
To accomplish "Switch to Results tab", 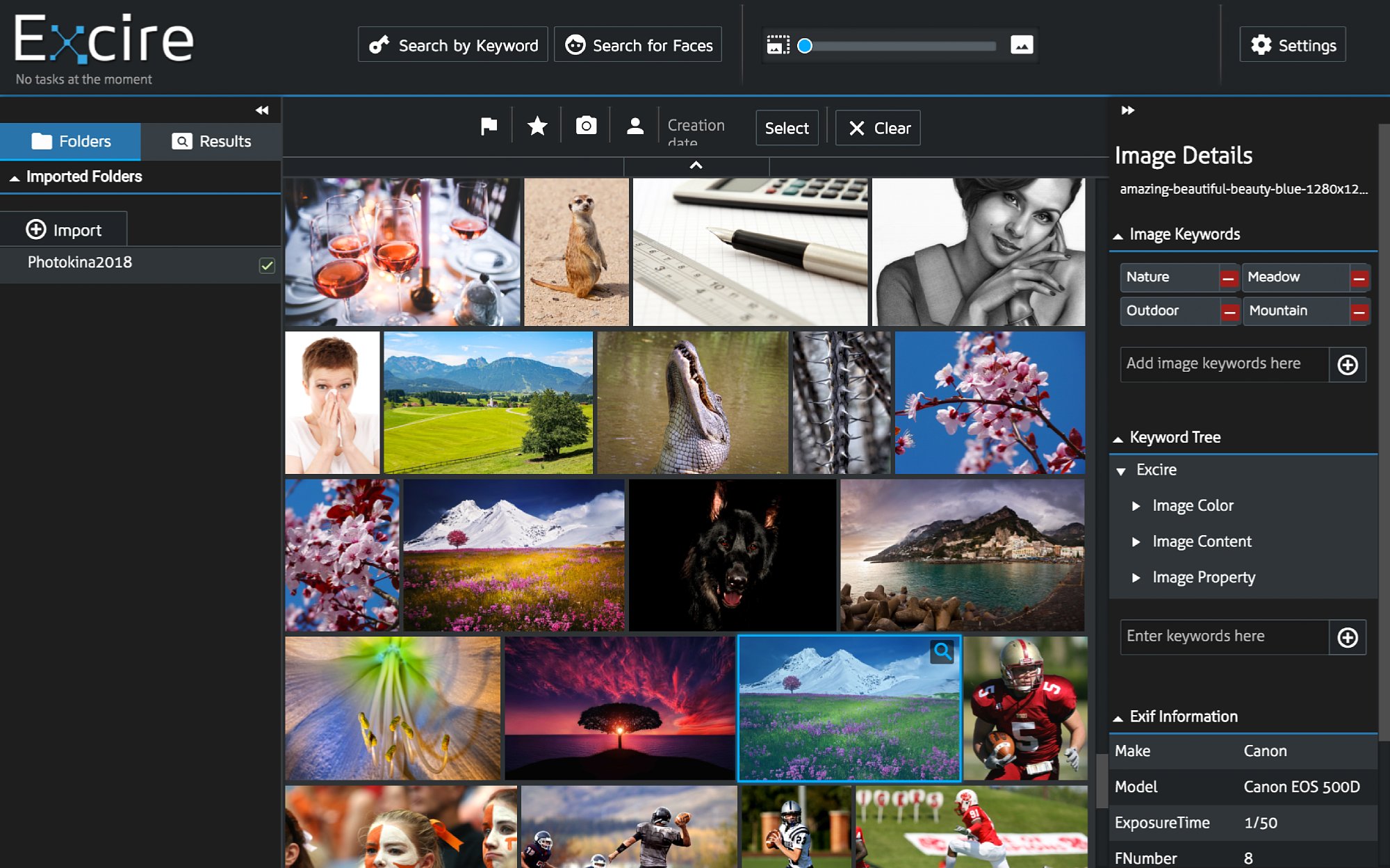I will (211, 142).
